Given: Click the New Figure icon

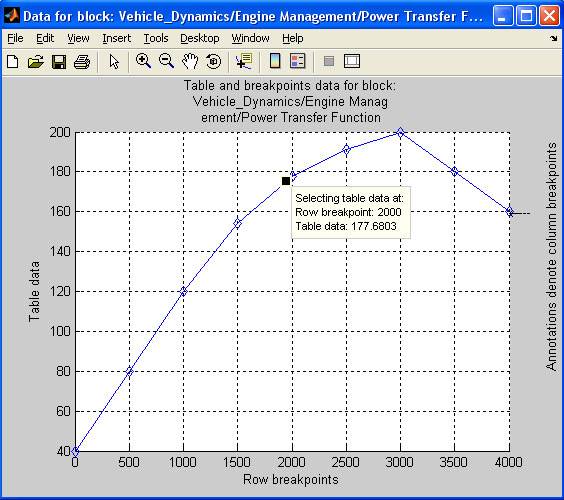Looking at the screenshot, I should (x=13, y=61).
